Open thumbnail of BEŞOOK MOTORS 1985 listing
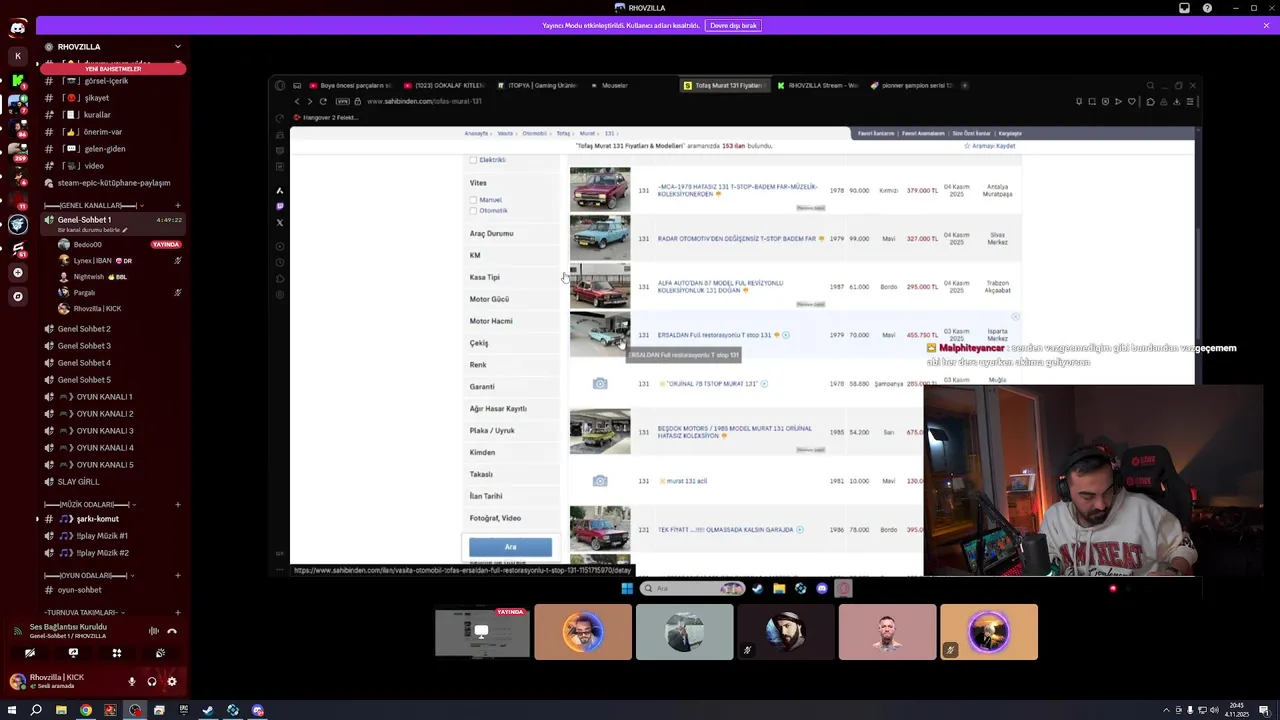The image size is (1280, 720). click(x=600, y=432)
